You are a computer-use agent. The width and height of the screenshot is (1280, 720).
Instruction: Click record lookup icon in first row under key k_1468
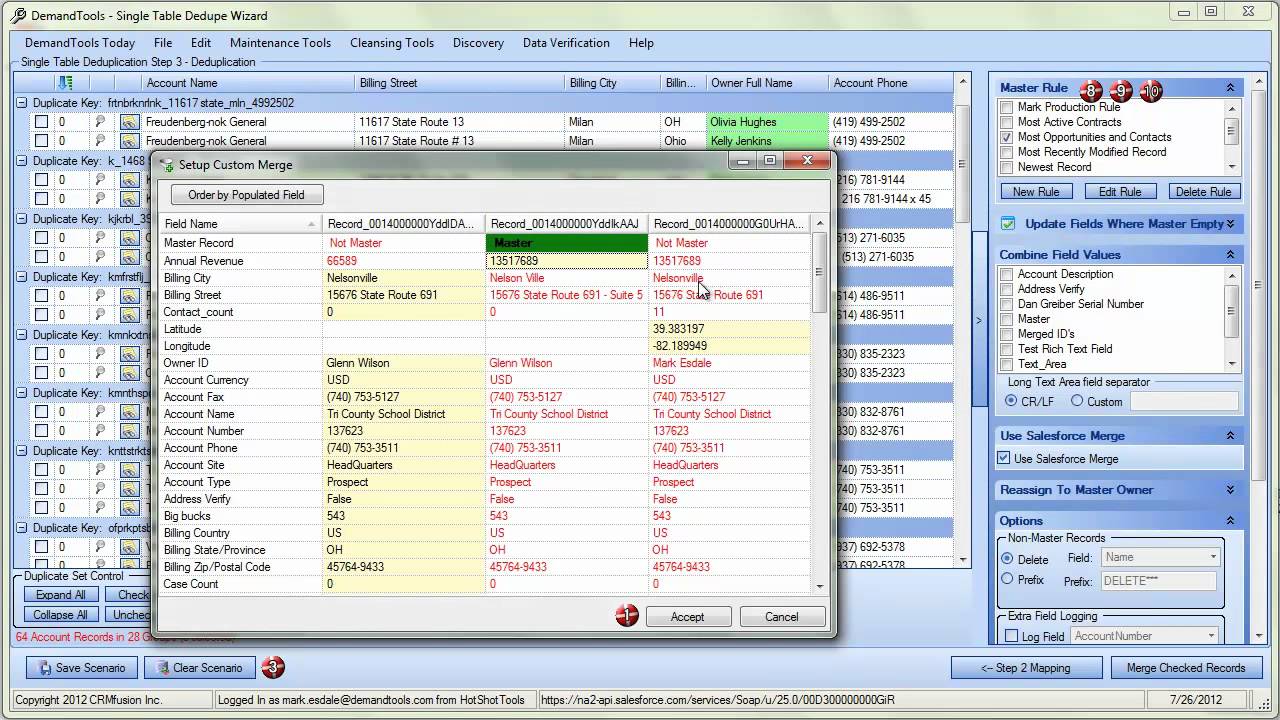129,180
